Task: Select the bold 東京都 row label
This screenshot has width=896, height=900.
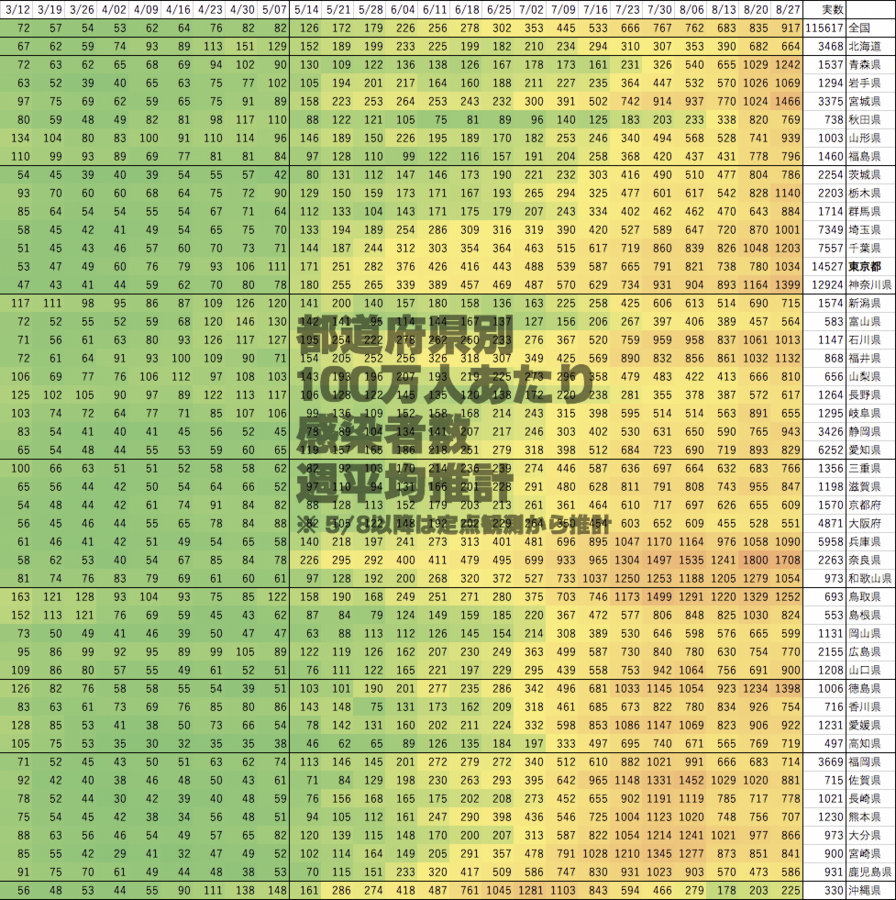Action: click(864, 266)
